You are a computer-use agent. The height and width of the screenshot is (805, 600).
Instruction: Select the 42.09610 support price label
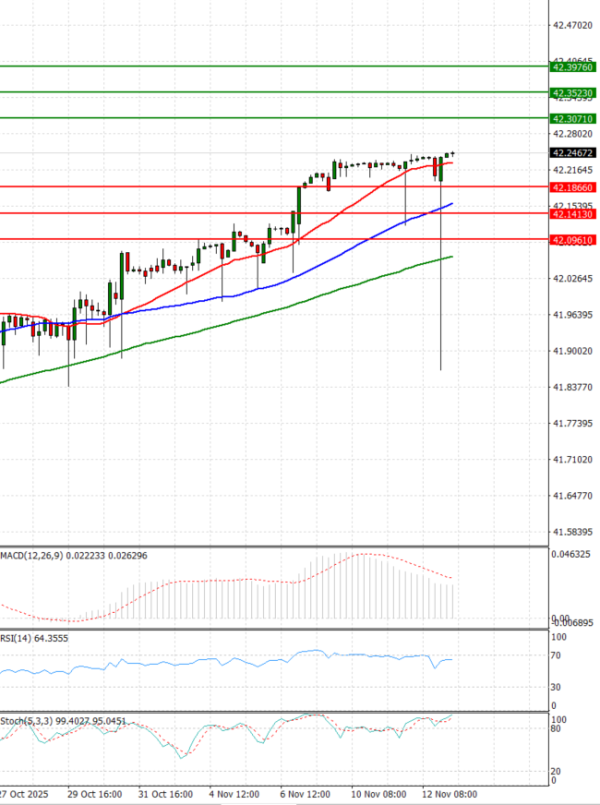coord(573,240)
